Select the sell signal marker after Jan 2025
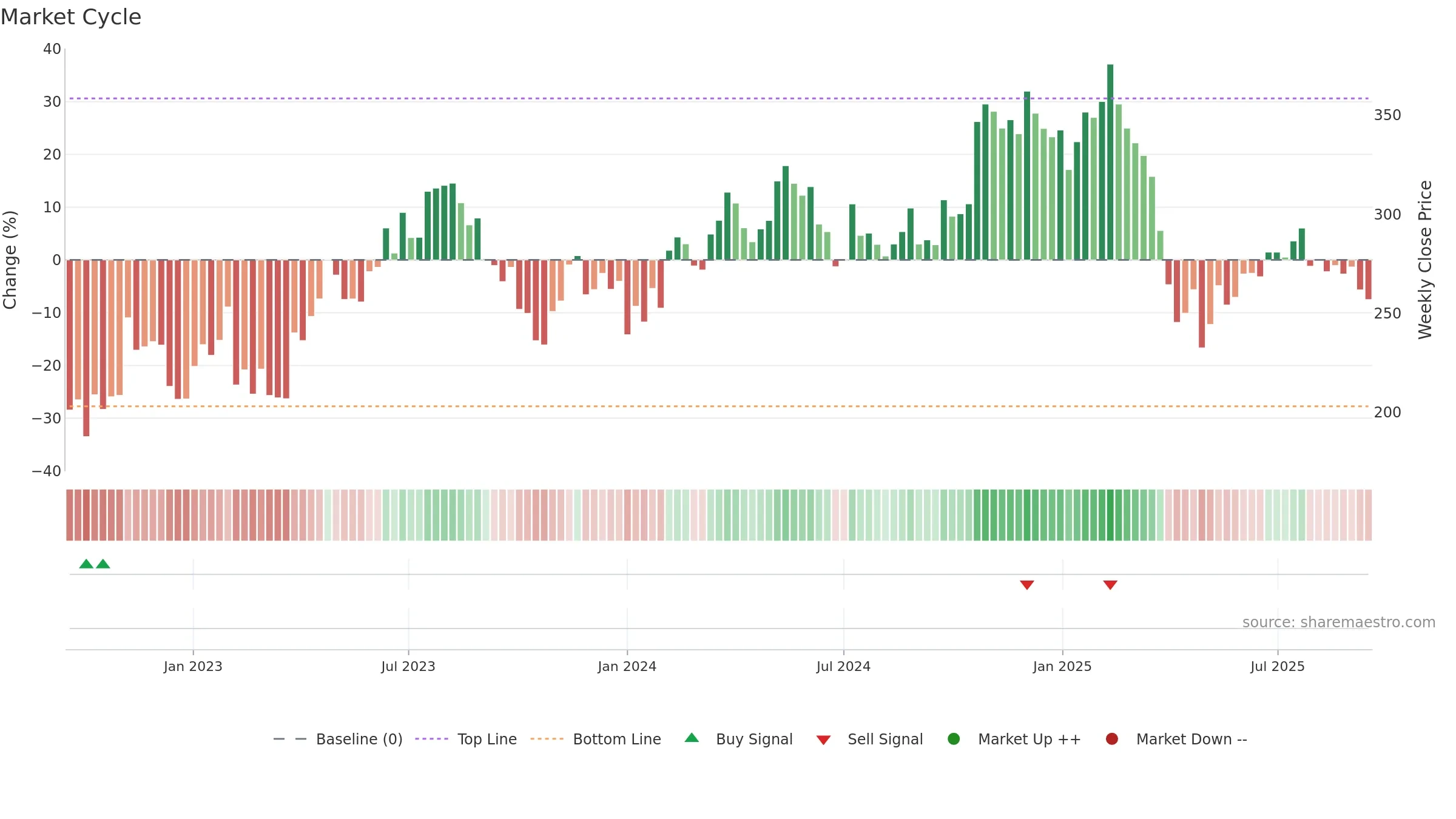The width and height of the screenshot is (1456, 819). 1110,585
